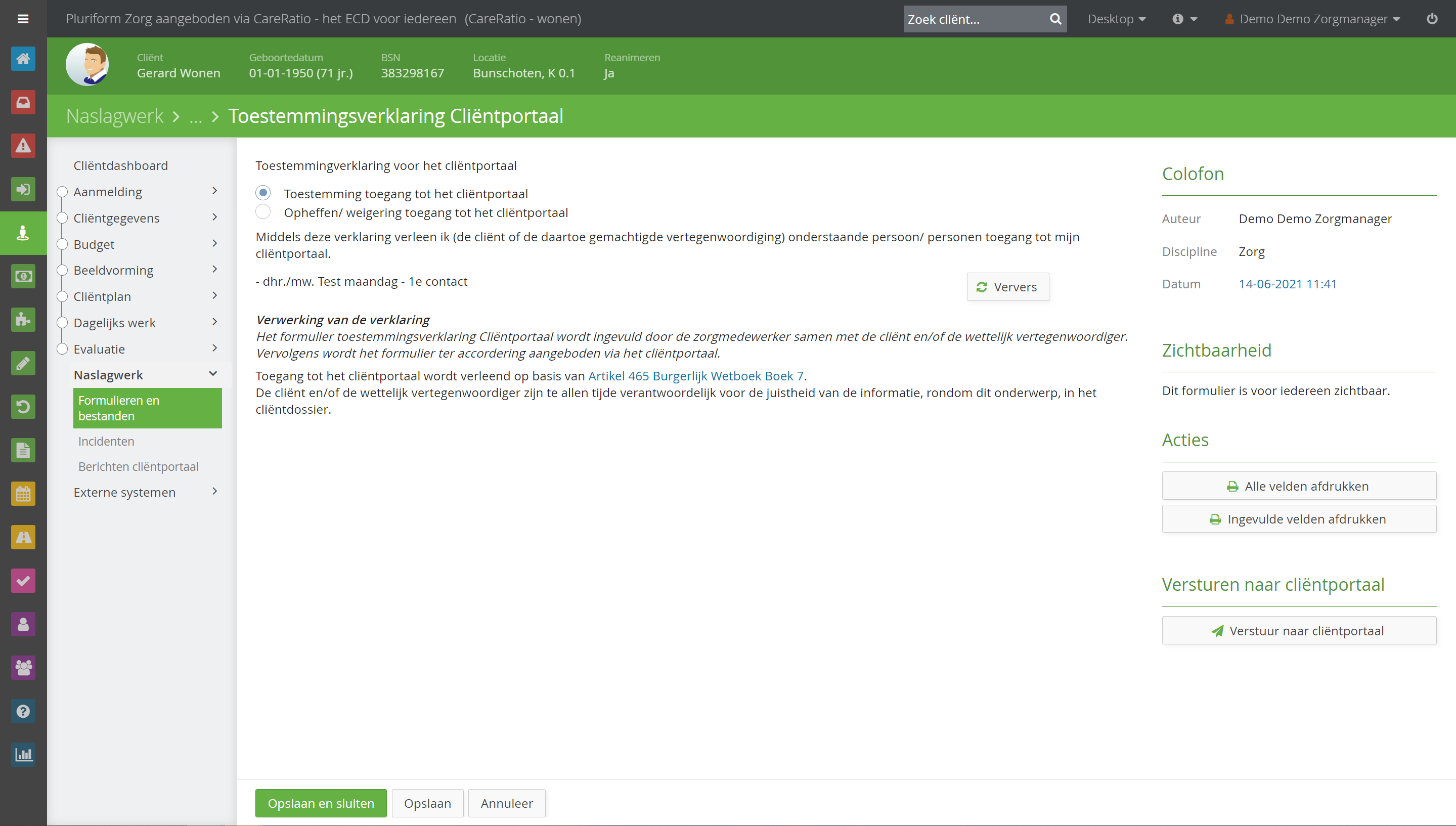Click Ingevulde velden afdrukken button
The image size is (1456, 826).
(x=1299, y=519)
